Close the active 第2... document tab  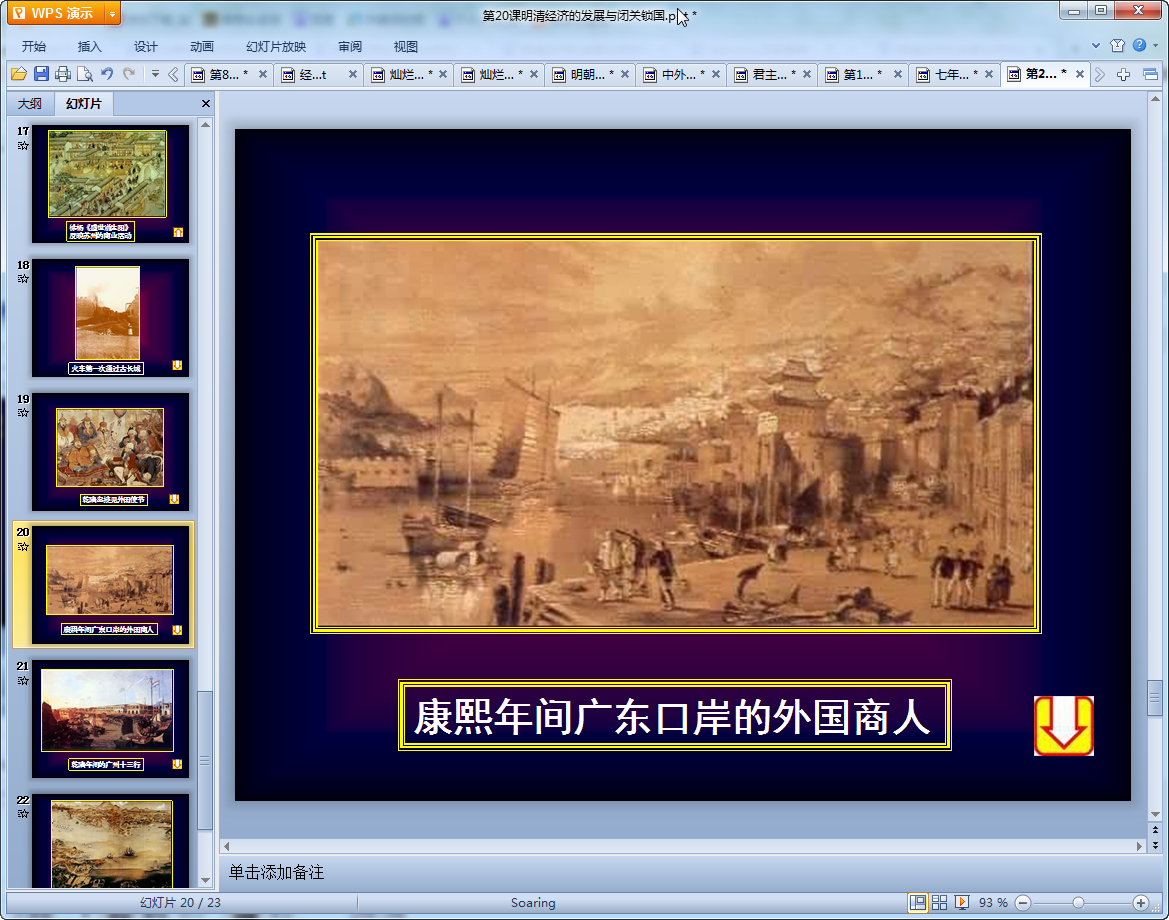tap(1080, 74)
